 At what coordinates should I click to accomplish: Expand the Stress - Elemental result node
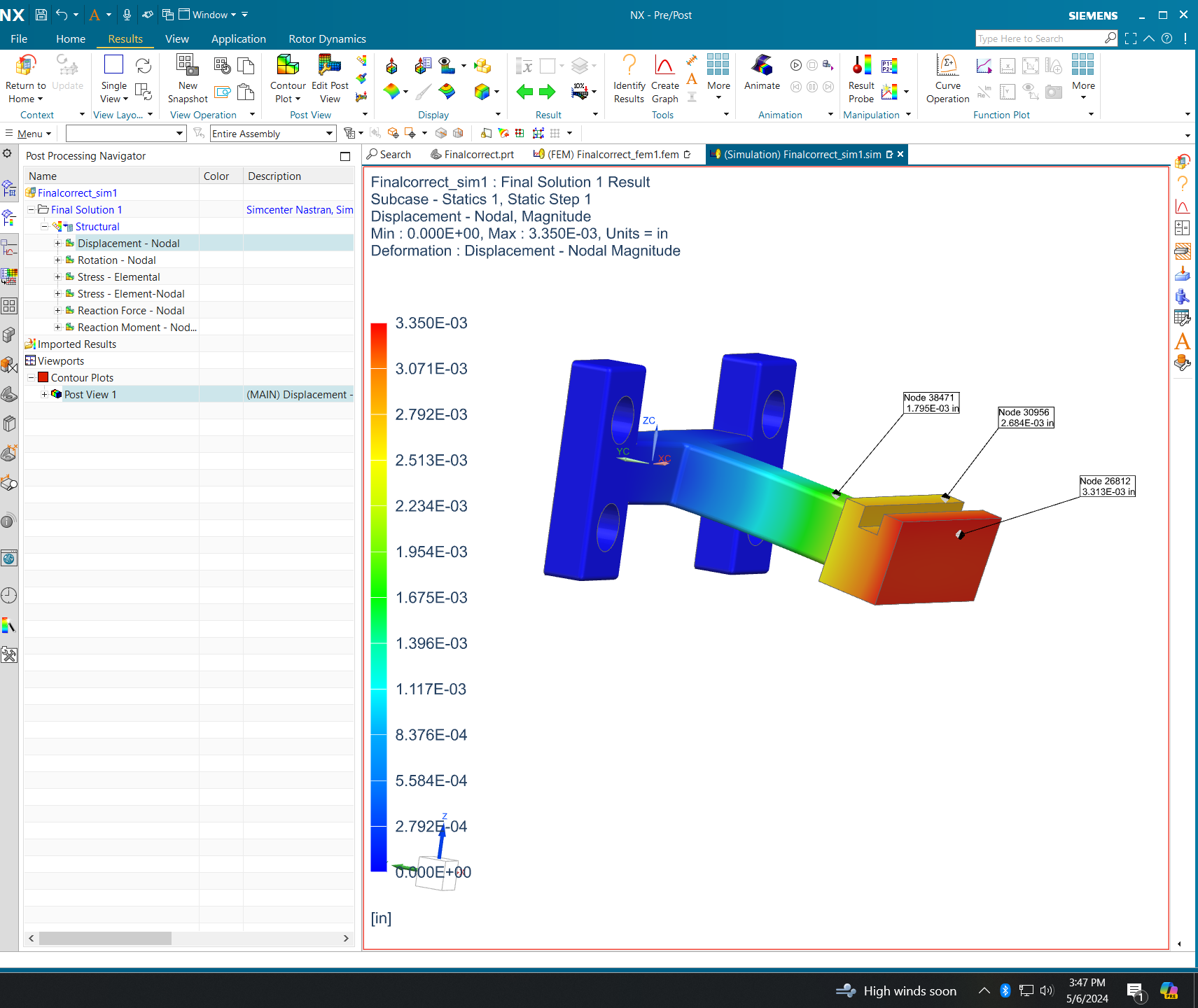pyautogui.click(x=58, y=276)
